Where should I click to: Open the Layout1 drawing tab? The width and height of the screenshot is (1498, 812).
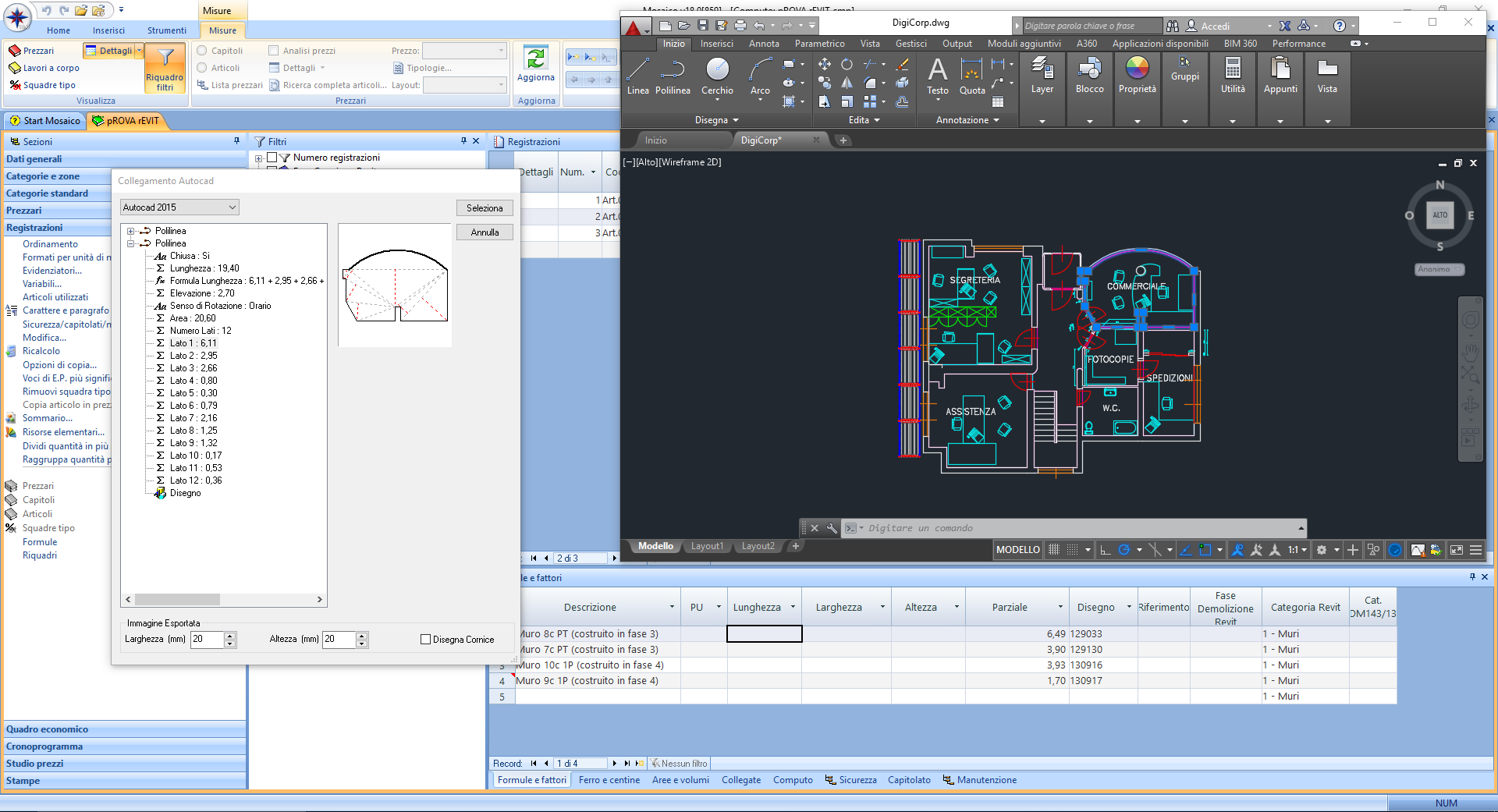click(x=707, y=546)
